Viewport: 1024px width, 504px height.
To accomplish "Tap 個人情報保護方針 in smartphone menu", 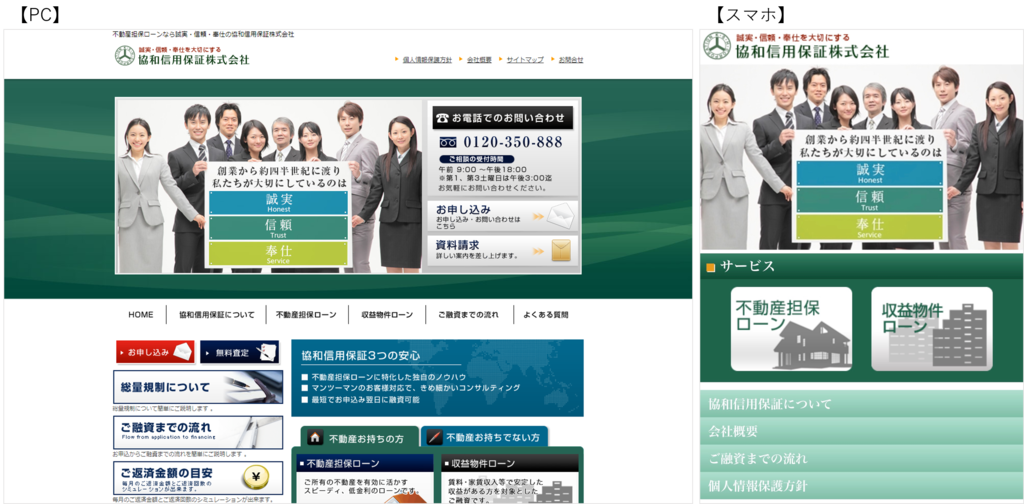I will [x=861, y=486].
